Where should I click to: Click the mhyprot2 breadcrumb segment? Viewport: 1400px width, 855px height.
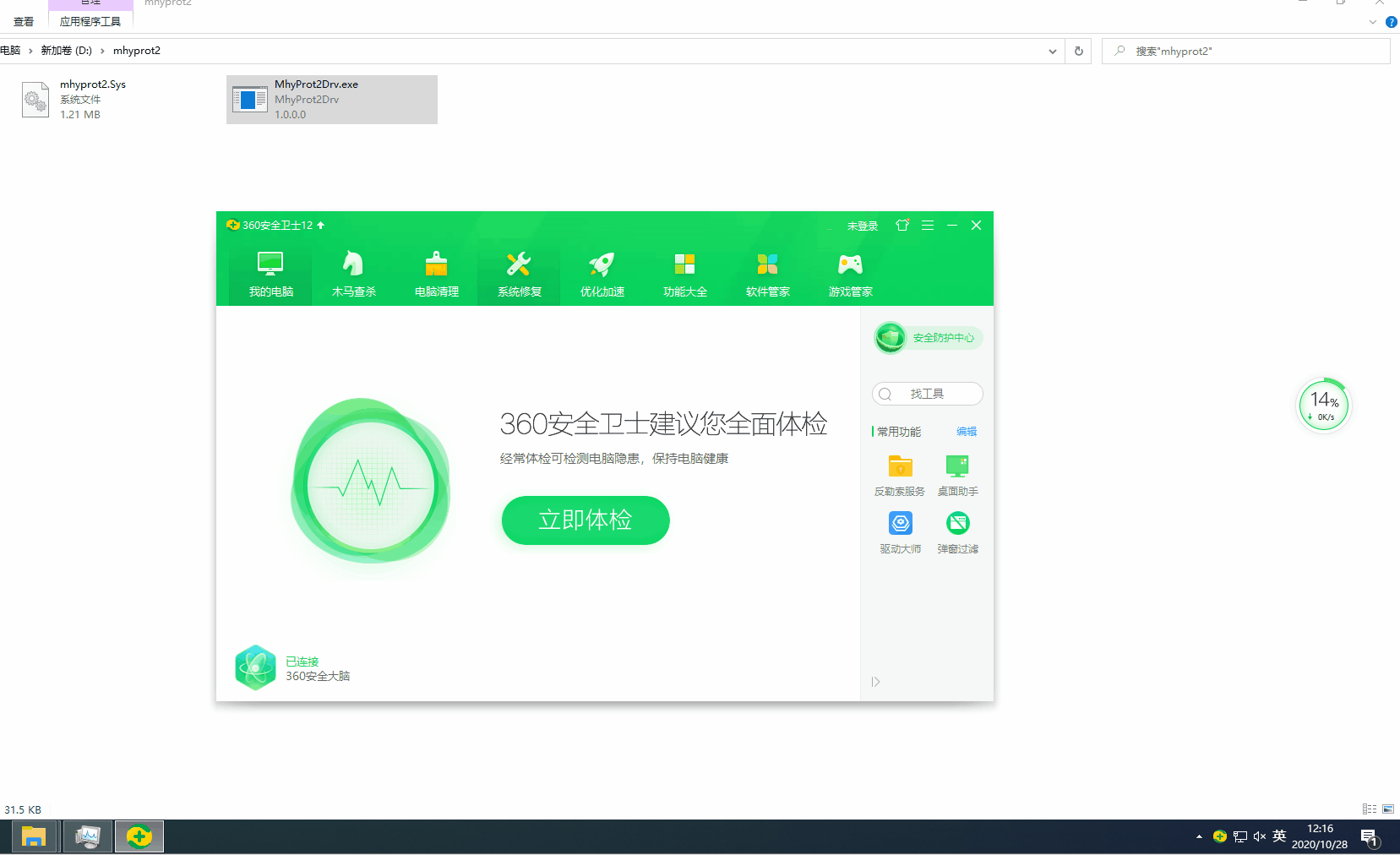tap(137, 51)
